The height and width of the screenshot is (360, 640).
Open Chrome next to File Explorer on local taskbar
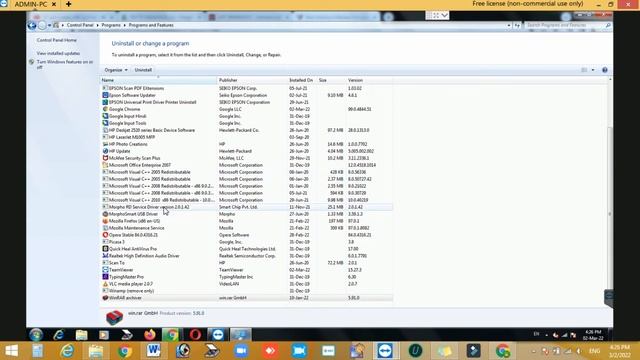pos(125,351)
